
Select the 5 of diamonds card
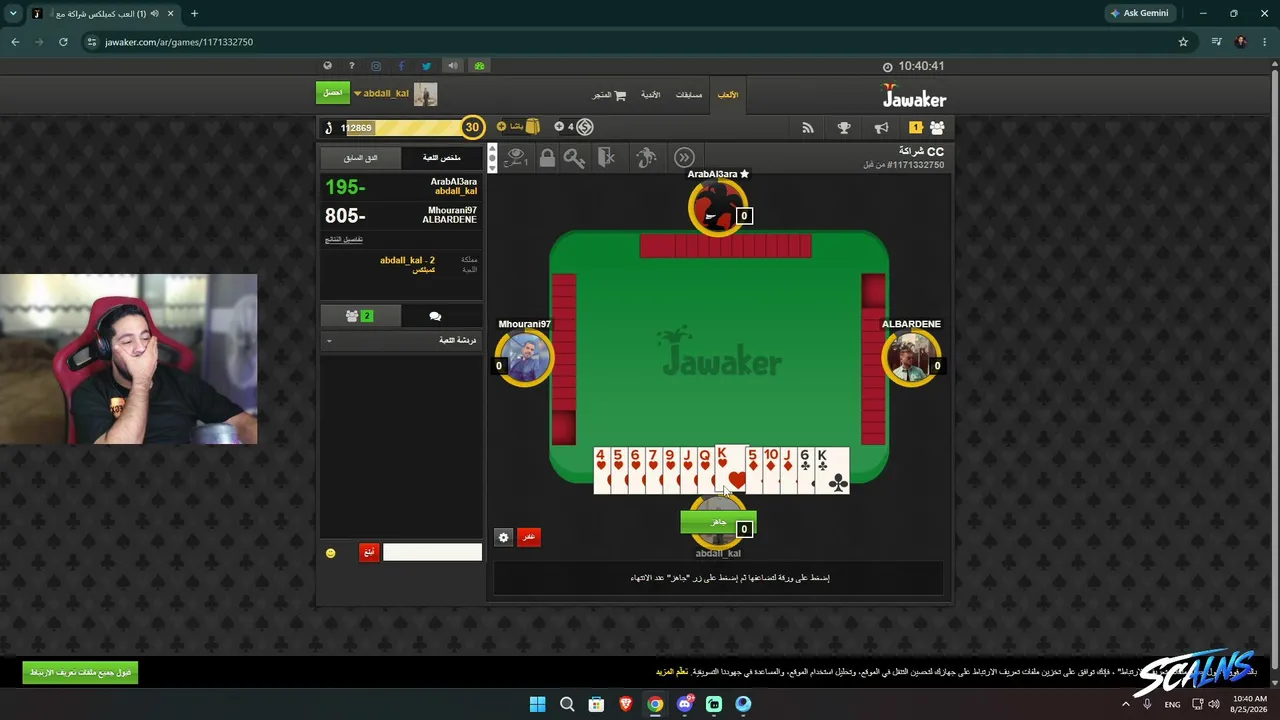pyautogui.click(x=755, y=470)
